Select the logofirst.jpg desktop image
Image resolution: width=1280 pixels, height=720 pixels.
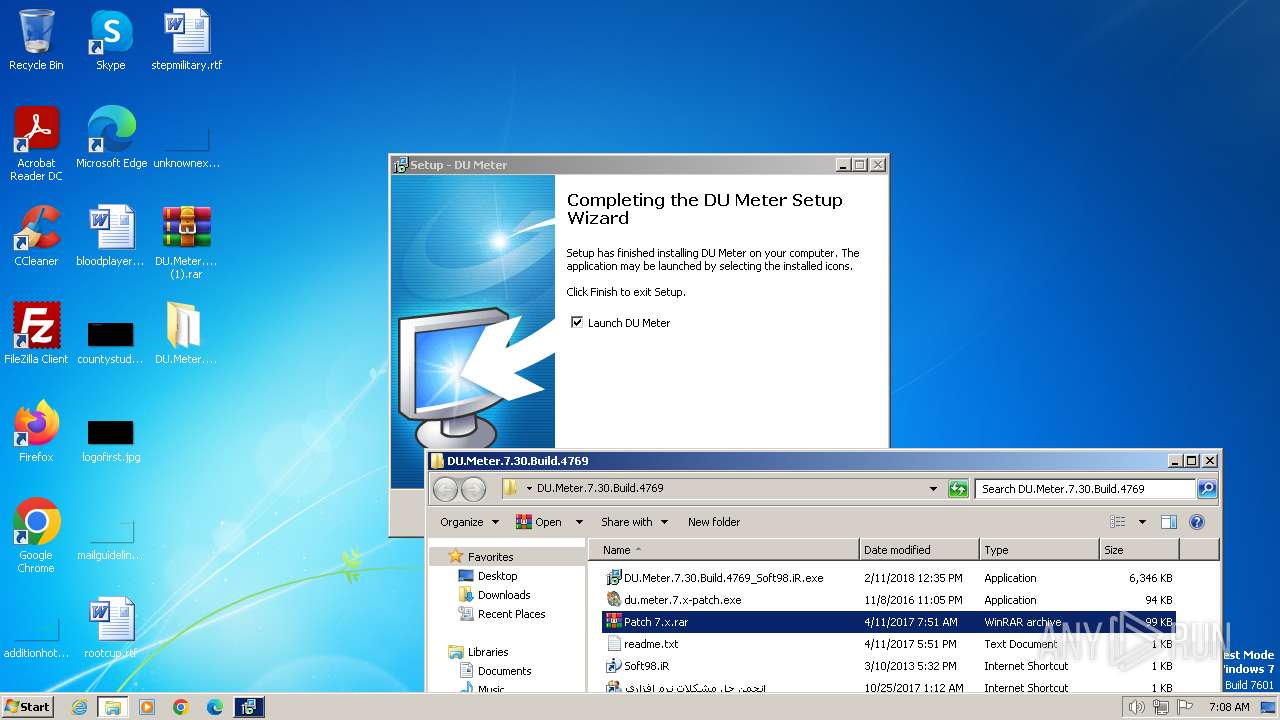pyautogui.click(x=110, y=438)
